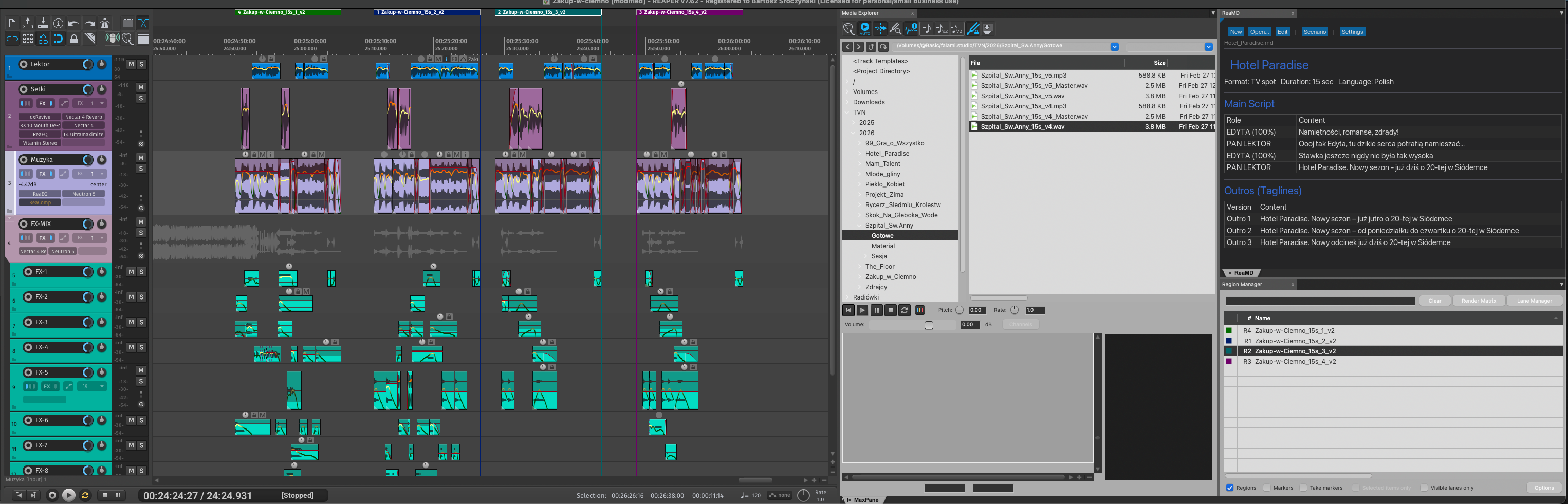1568x504 pixels.
Task: Click the Undo arrow in main toolbar
Action: pyautogui.click(x=73, y=23)
